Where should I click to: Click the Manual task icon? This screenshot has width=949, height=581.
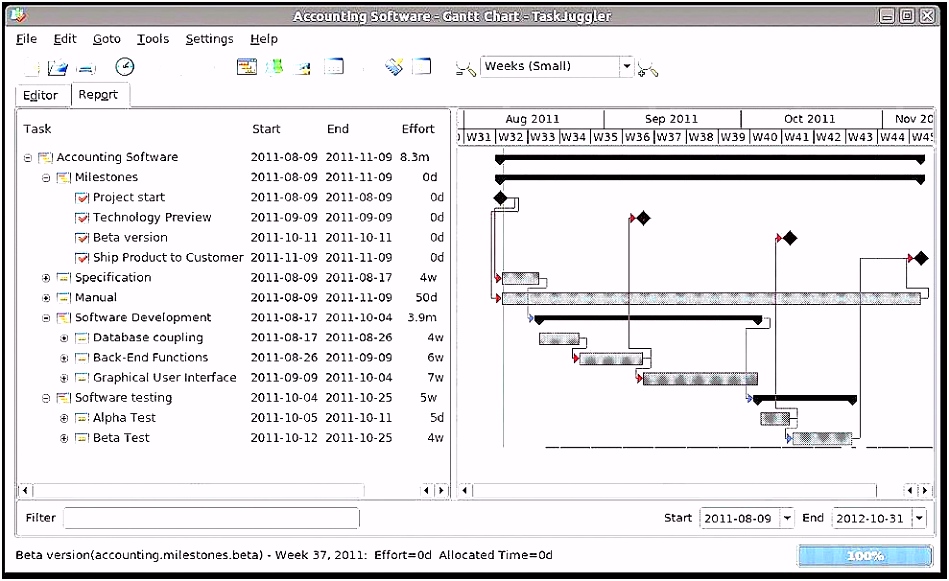(64, 298)
